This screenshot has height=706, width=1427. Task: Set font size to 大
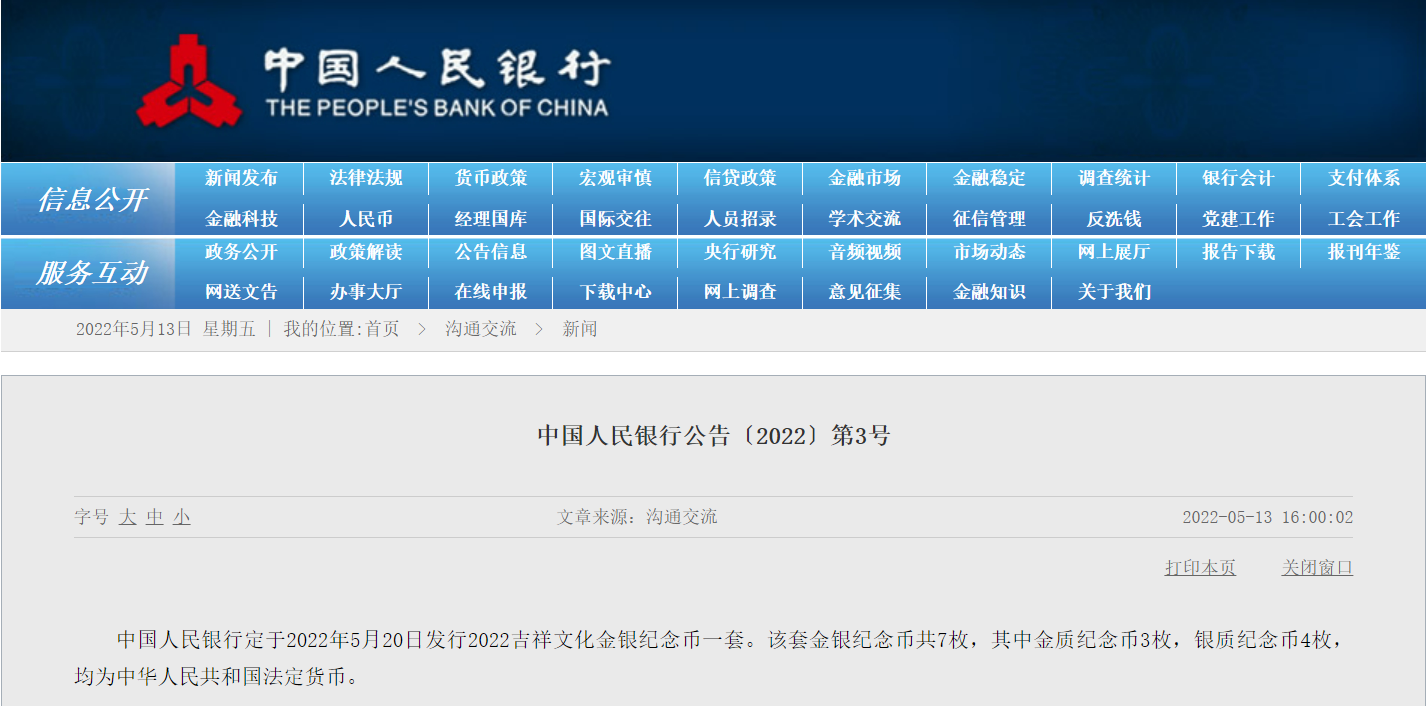127,517
